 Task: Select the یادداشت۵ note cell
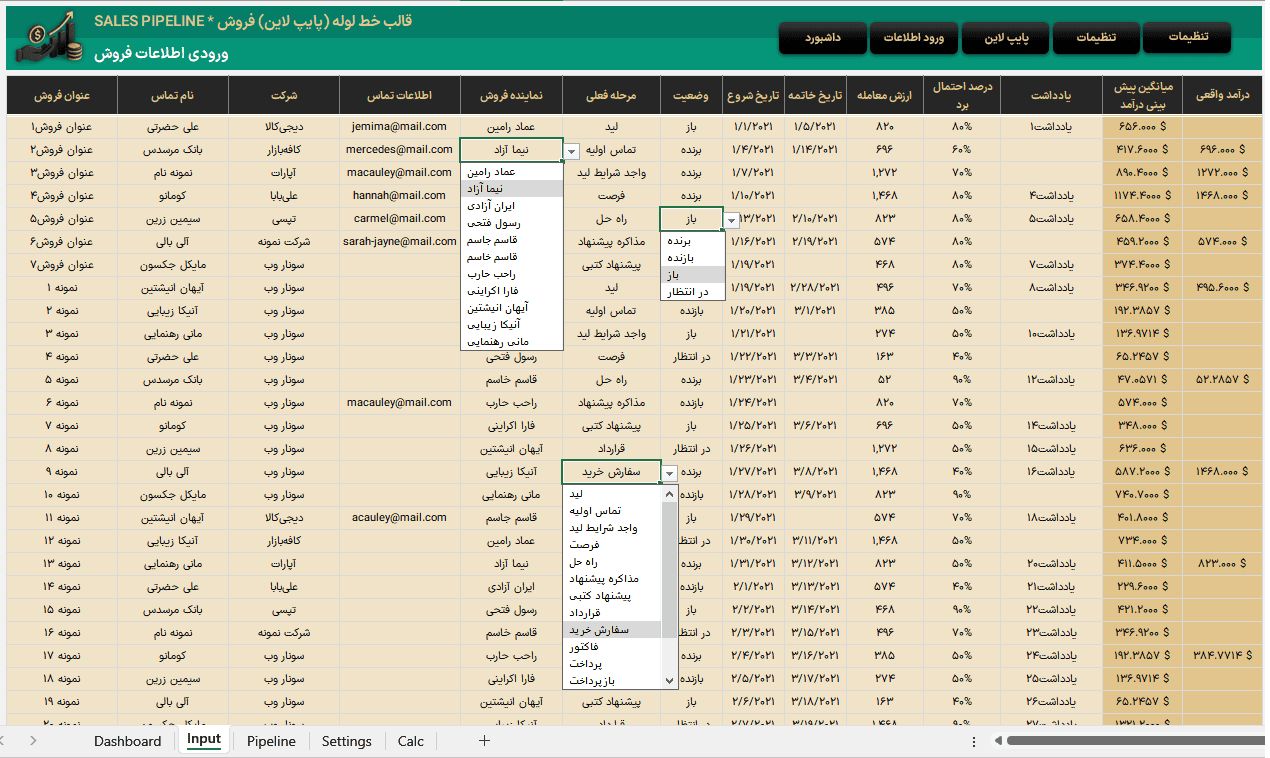click(x=1051, y=218)
